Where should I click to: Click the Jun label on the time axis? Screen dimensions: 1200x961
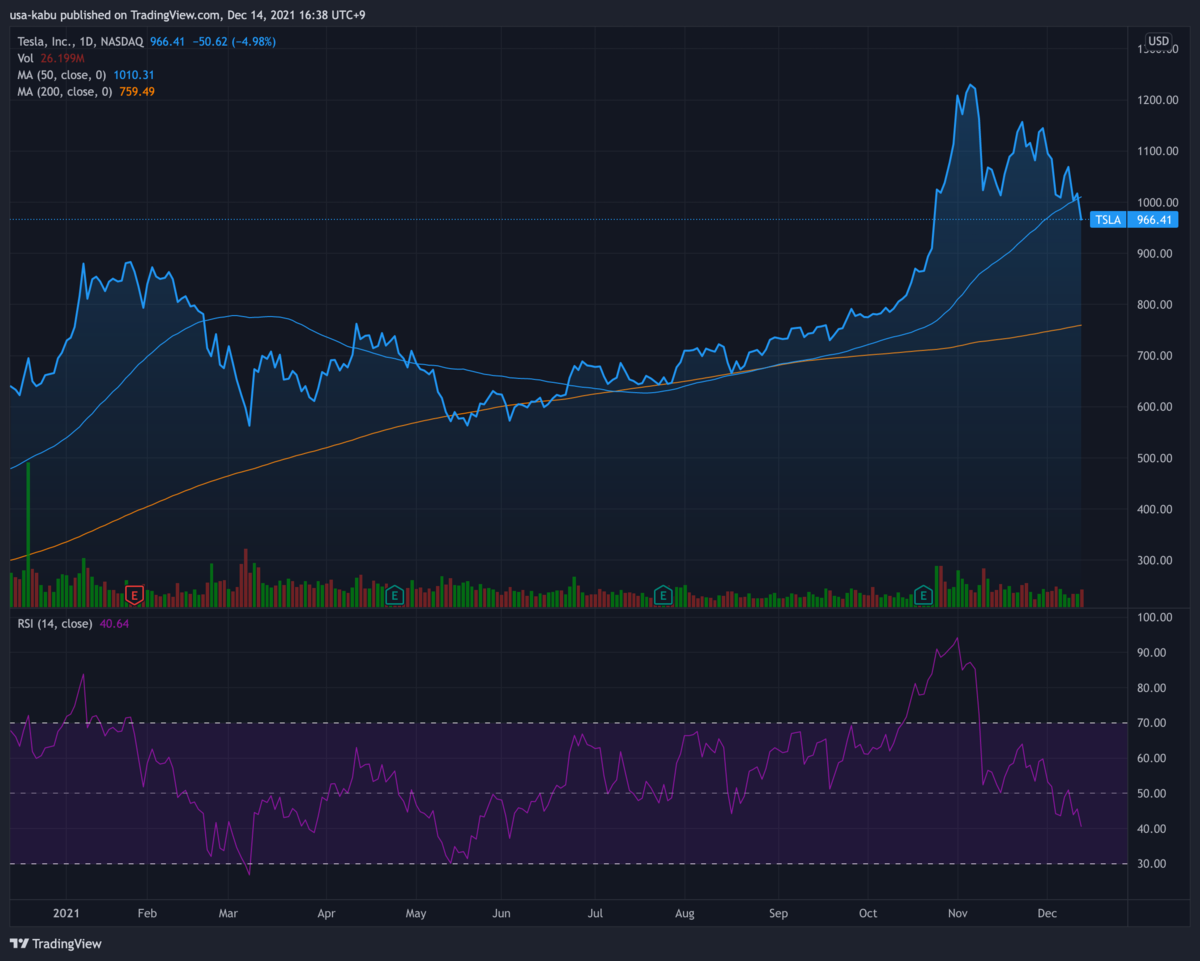click(x=503, y=914)
